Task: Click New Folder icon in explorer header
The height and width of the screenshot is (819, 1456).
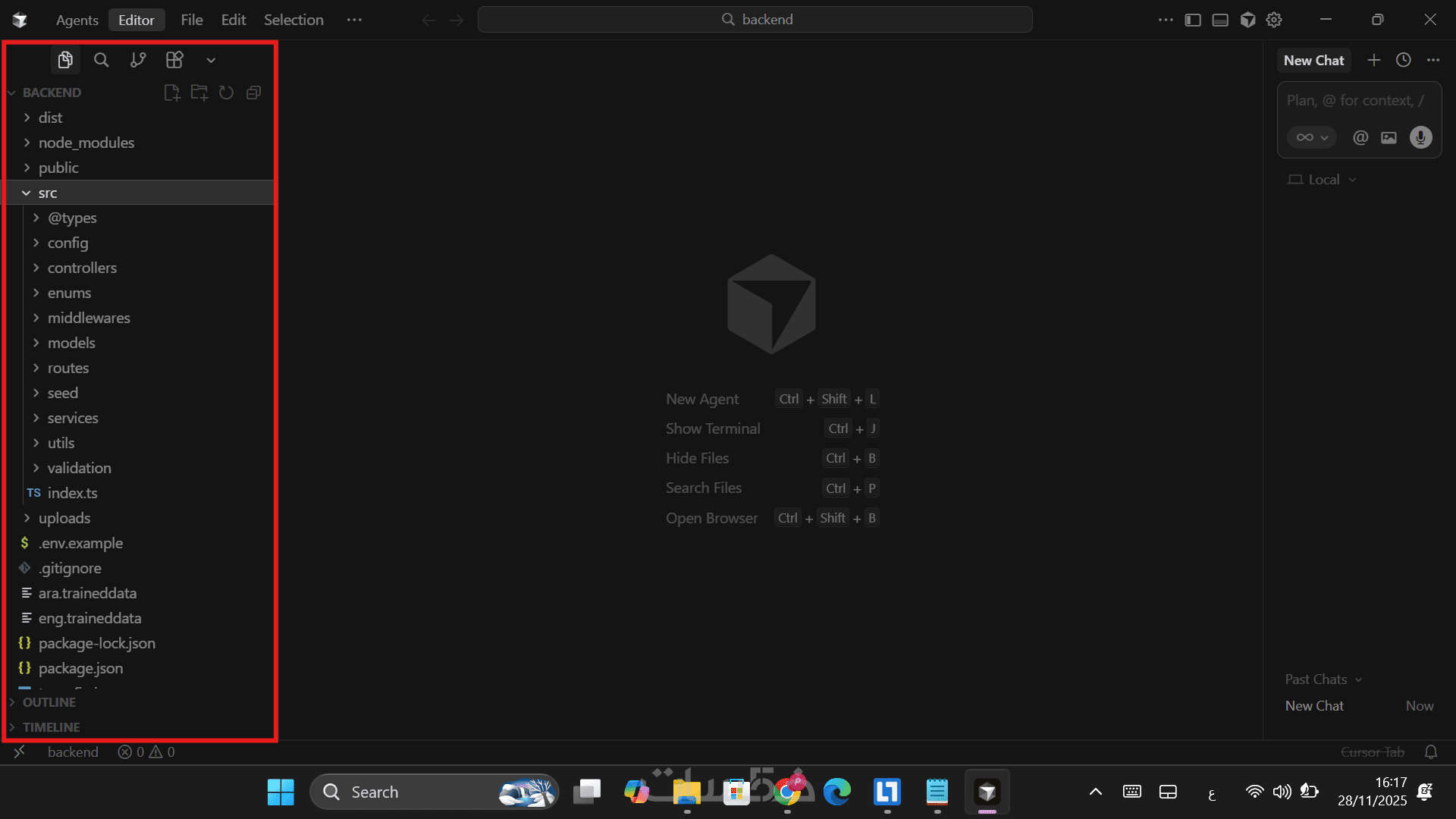Action: [x=199, y=93]
